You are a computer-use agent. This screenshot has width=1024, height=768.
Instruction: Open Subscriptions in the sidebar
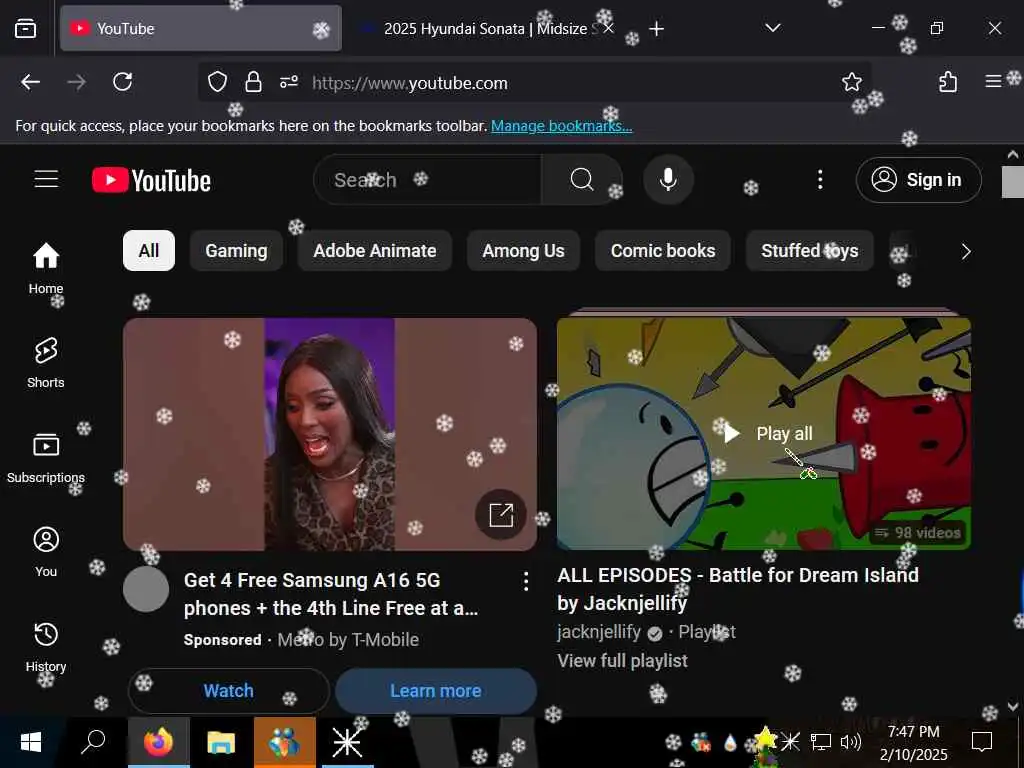pos(46,458)
